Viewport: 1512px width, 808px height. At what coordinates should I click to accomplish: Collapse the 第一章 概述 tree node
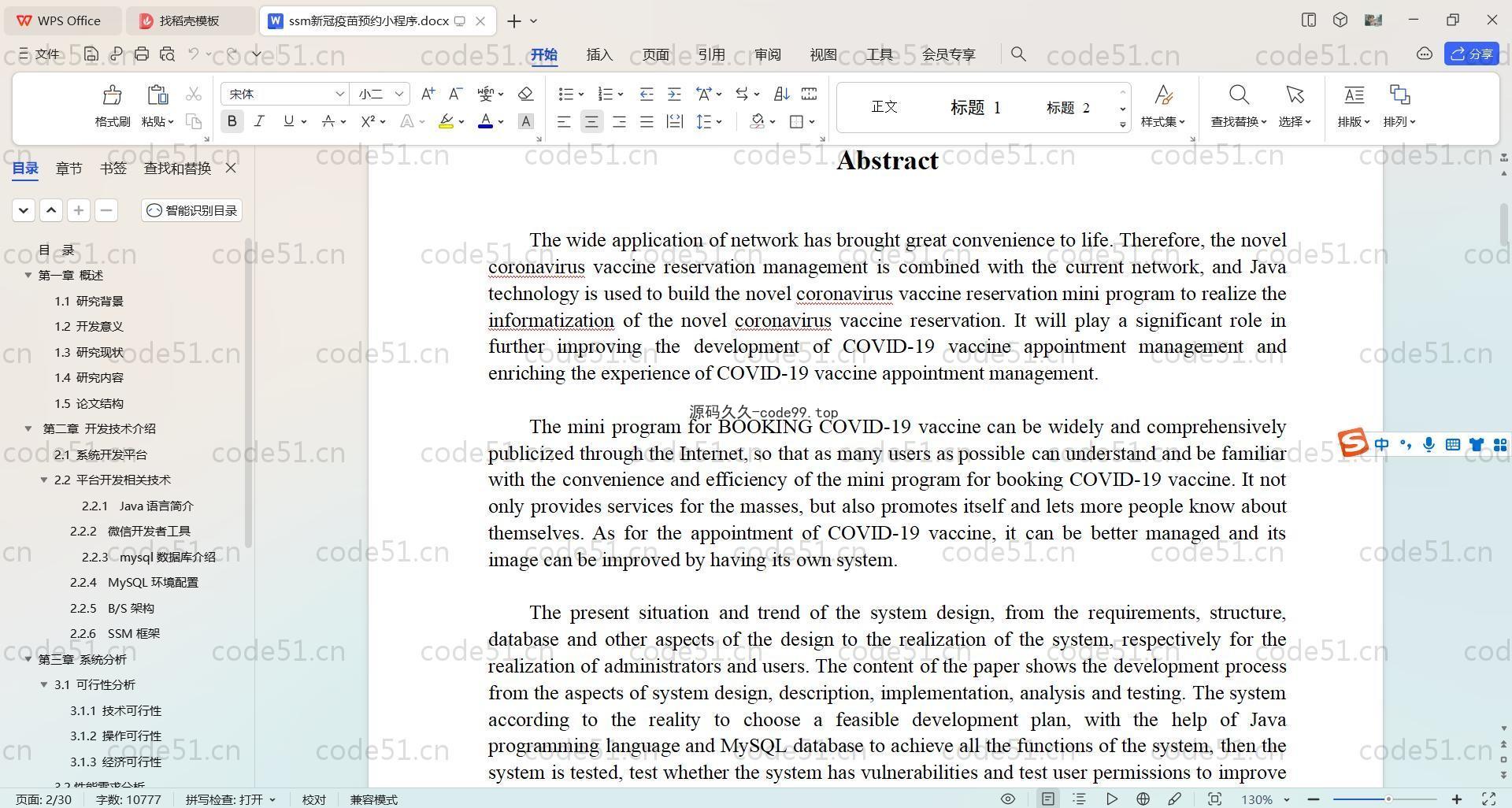pyautogui.click(x=28, y=275)
